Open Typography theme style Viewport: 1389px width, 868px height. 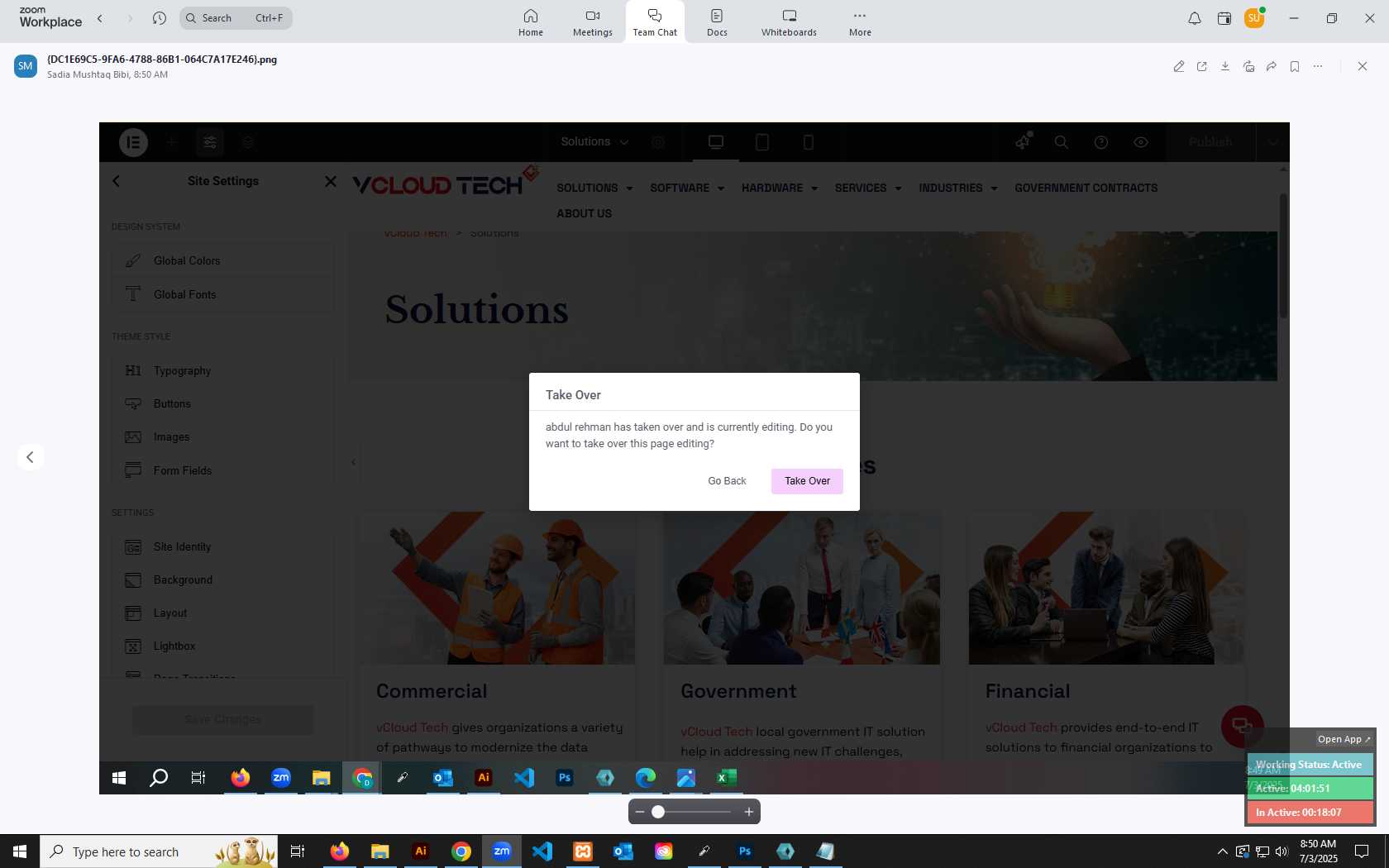tap(222, 370)
